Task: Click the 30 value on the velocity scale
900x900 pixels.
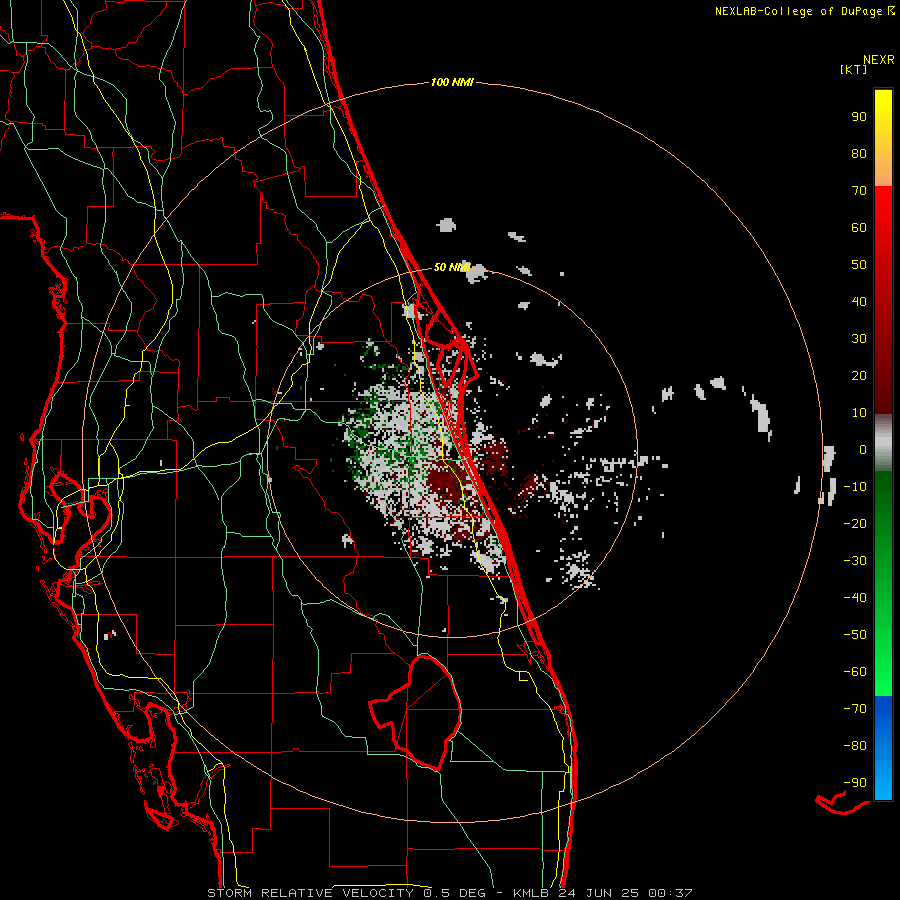Action: tap(859, 339)
